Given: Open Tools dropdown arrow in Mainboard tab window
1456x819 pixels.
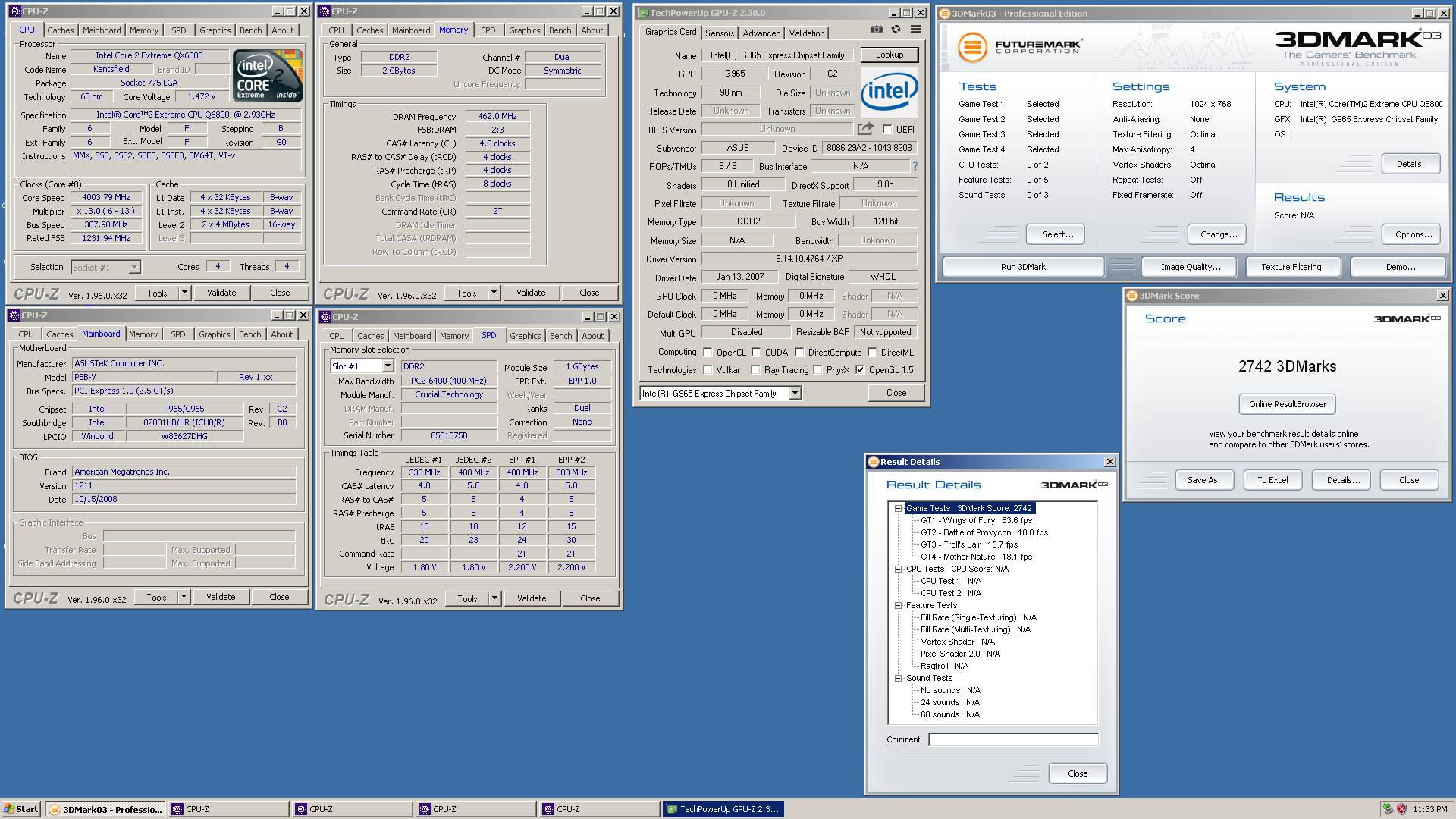Looking at the screenshot, I should [x=183, y=597].
